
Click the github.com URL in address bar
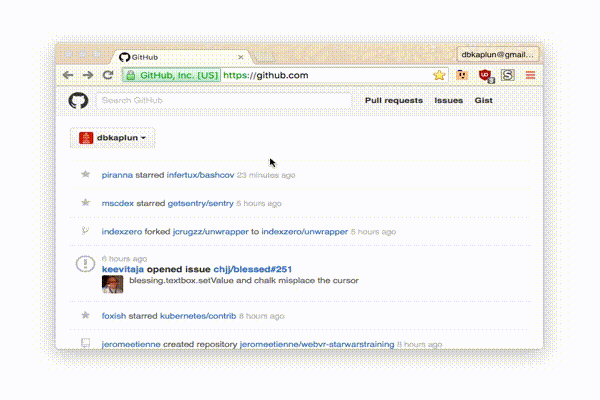pos(266,75)
